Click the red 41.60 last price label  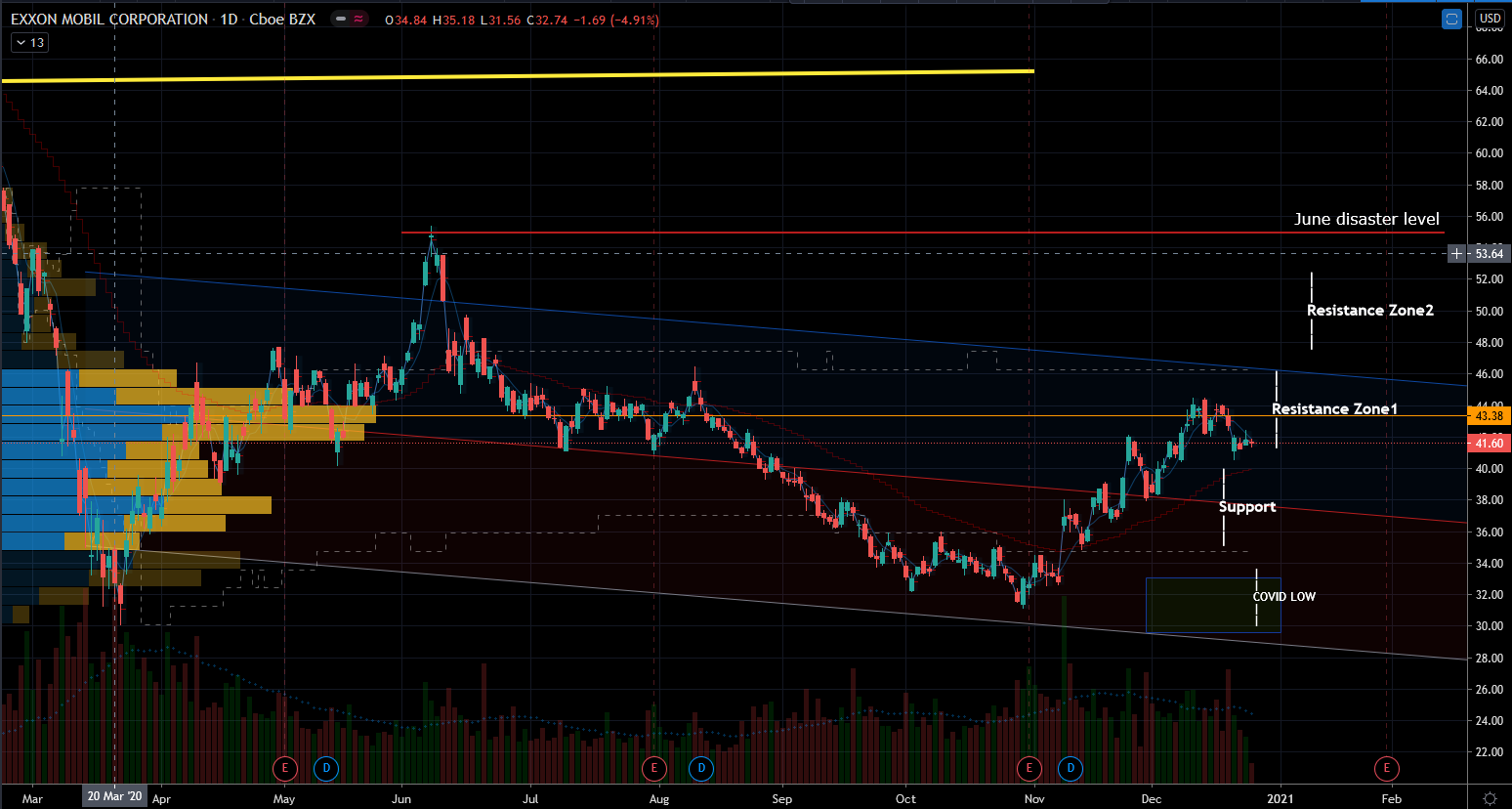point(1490,444)
